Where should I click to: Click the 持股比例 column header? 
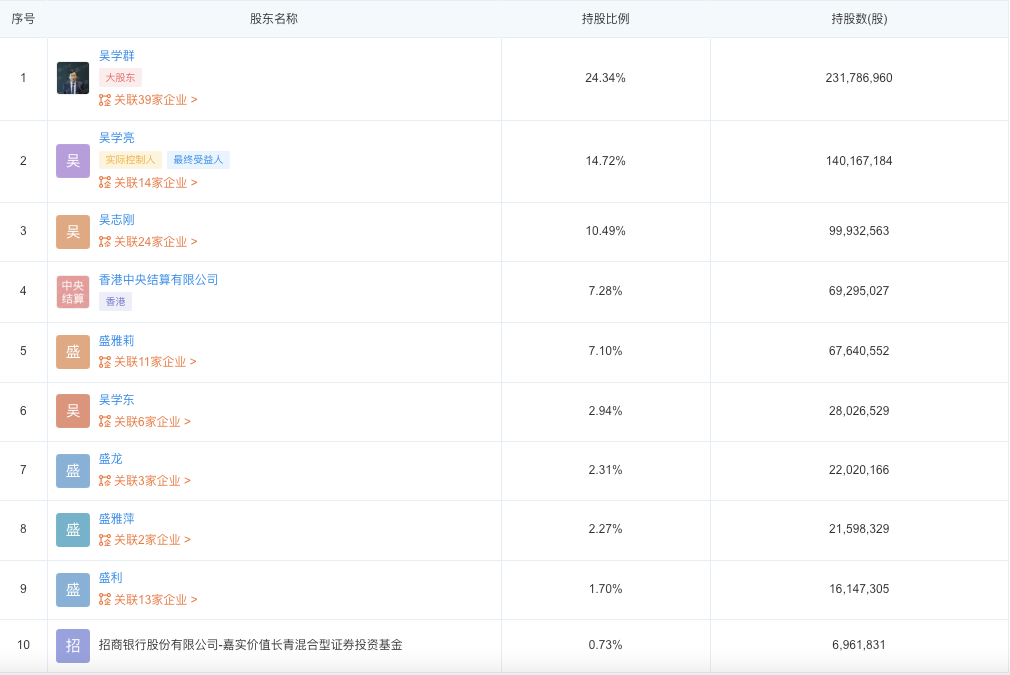click(x=605, y=19)
